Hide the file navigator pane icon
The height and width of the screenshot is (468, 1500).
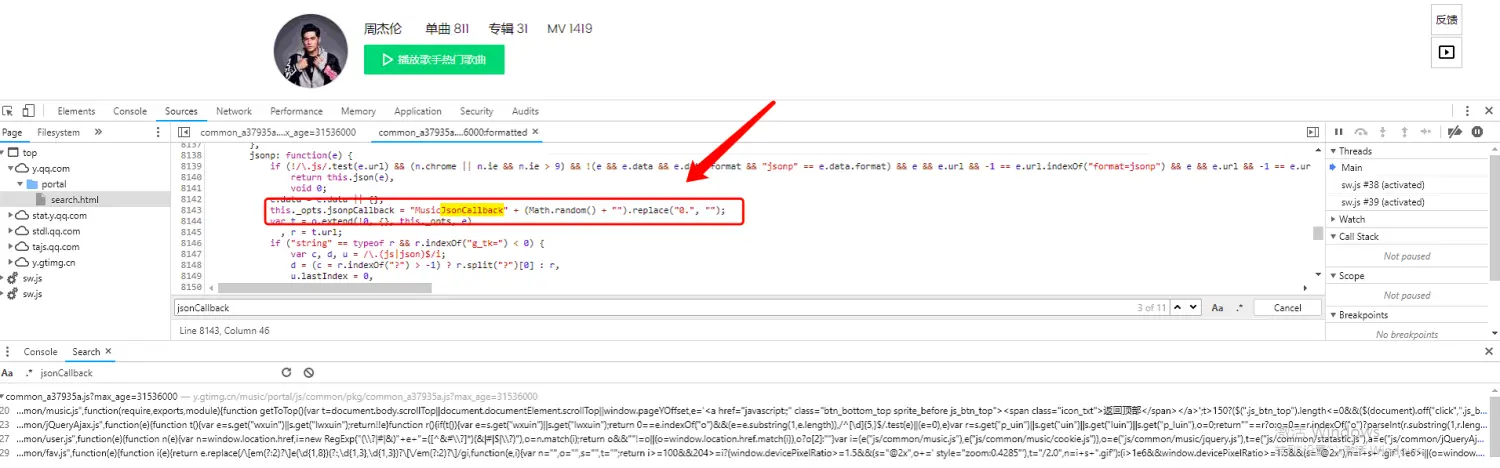click(x=184, y=132)
